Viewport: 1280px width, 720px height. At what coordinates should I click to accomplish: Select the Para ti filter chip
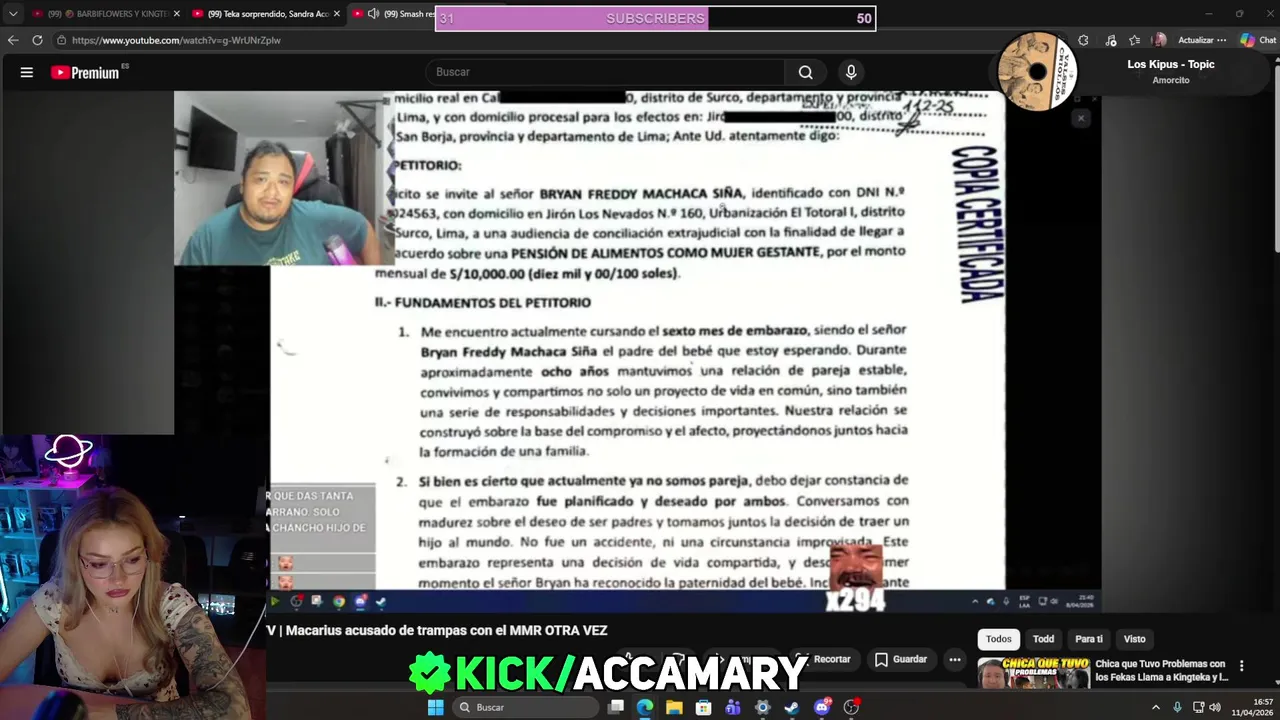click(x=1089, y=639)
